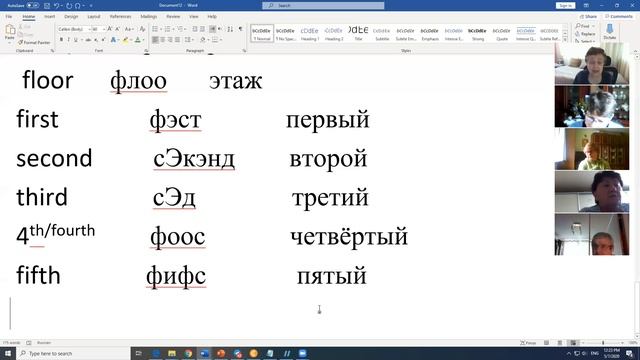This screenshot has width=640, height=360.
Task: Switch to the Mailings tab
Action: [149, 17]
